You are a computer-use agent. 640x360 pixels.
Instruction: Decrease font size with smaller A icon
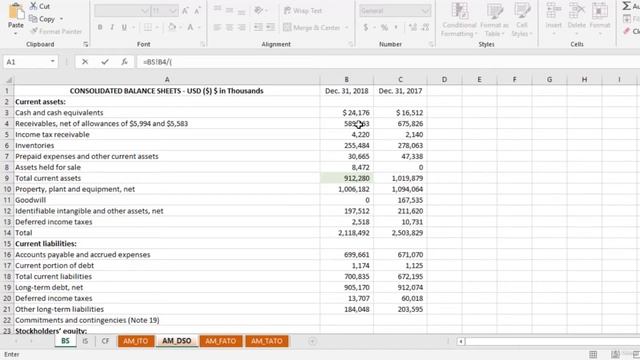pos(197,11)
